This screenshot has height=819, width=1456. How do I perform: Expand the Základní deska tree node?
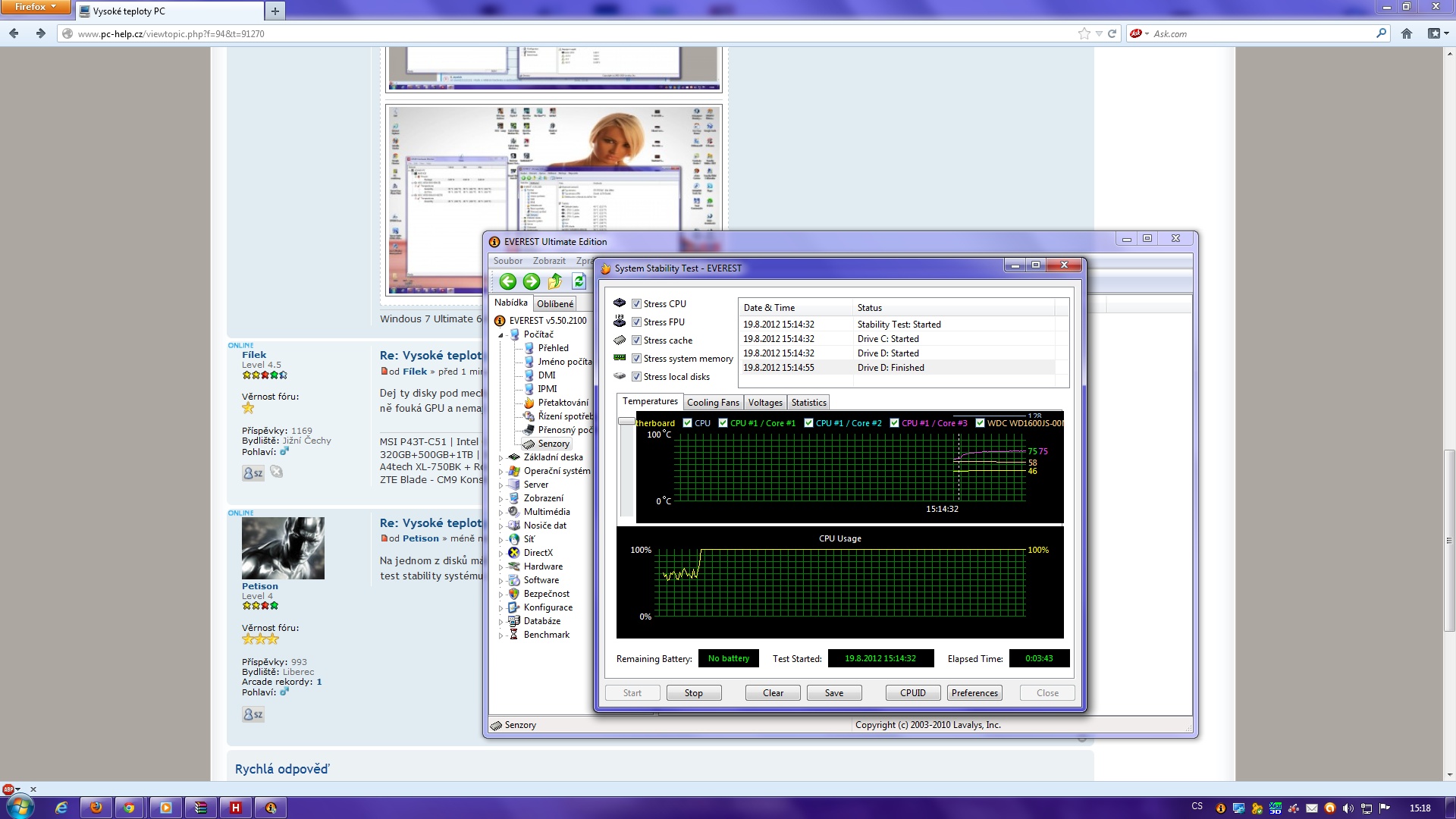coord(500,458)
